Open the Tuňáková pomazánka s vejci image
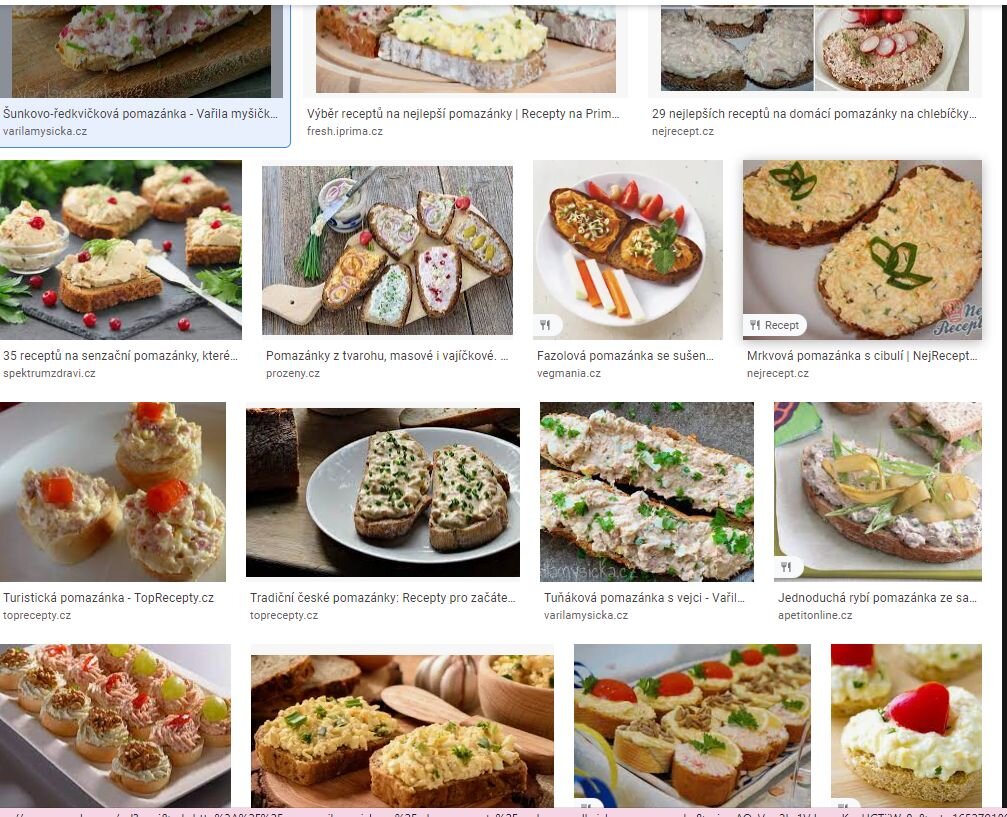Viewport: 1007px width, 817px height. click(x=647, y=491)
